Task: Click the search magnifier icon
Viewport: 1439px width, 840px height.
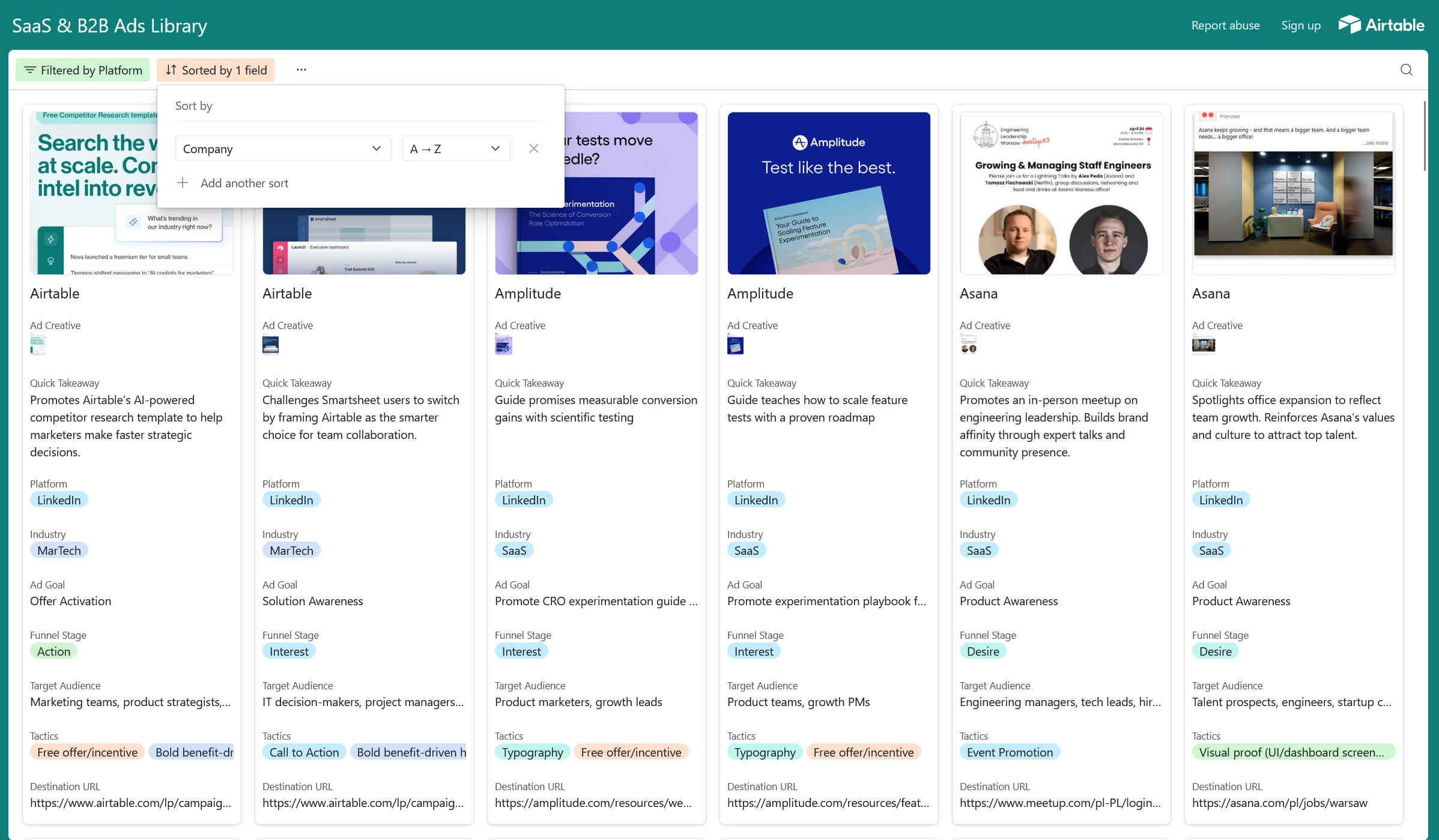Action: coord(1406,70)
